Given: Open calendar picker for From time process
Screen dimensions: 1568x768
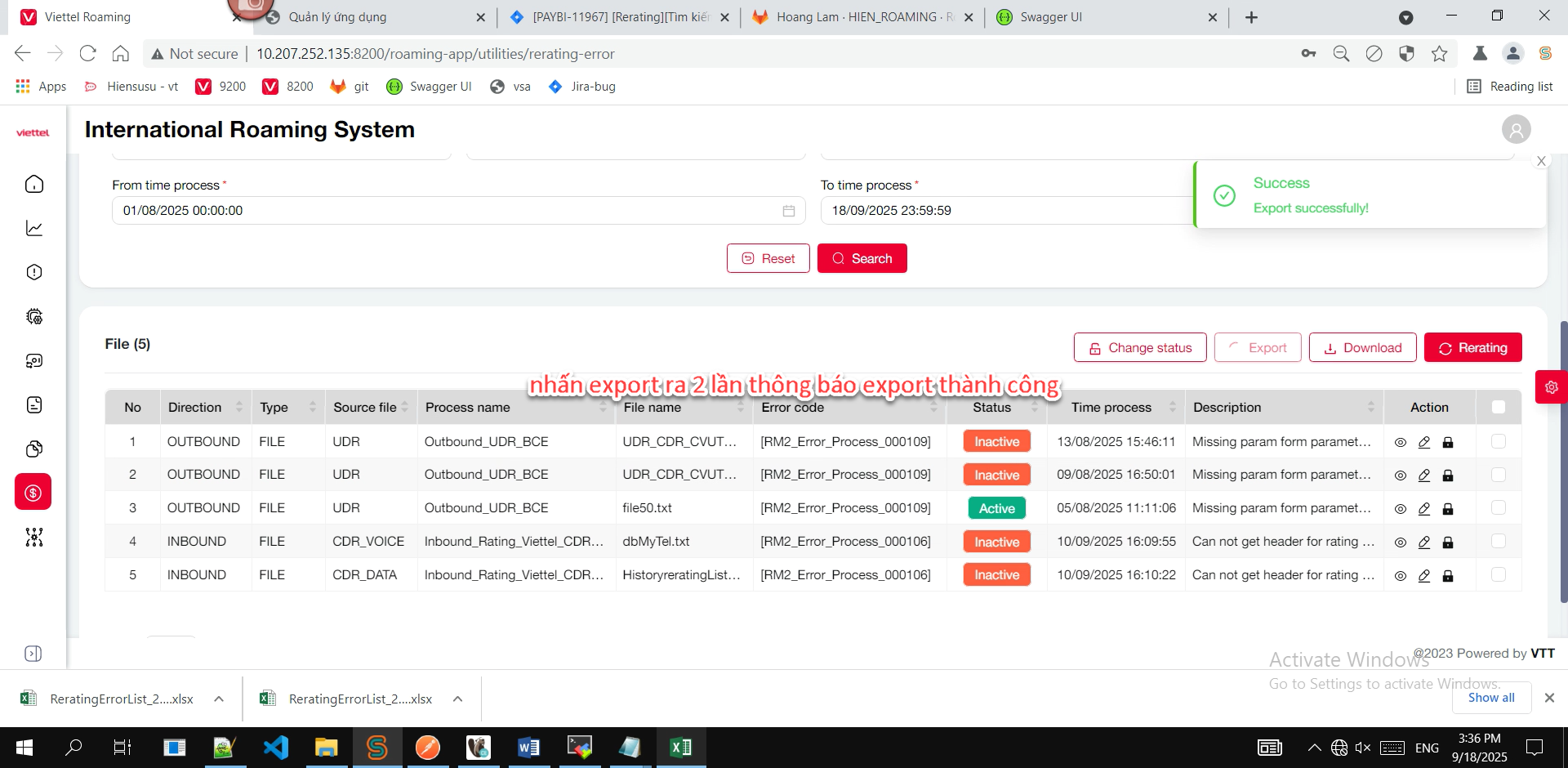Looking at the screenshot, I should (x=788, y=211).
